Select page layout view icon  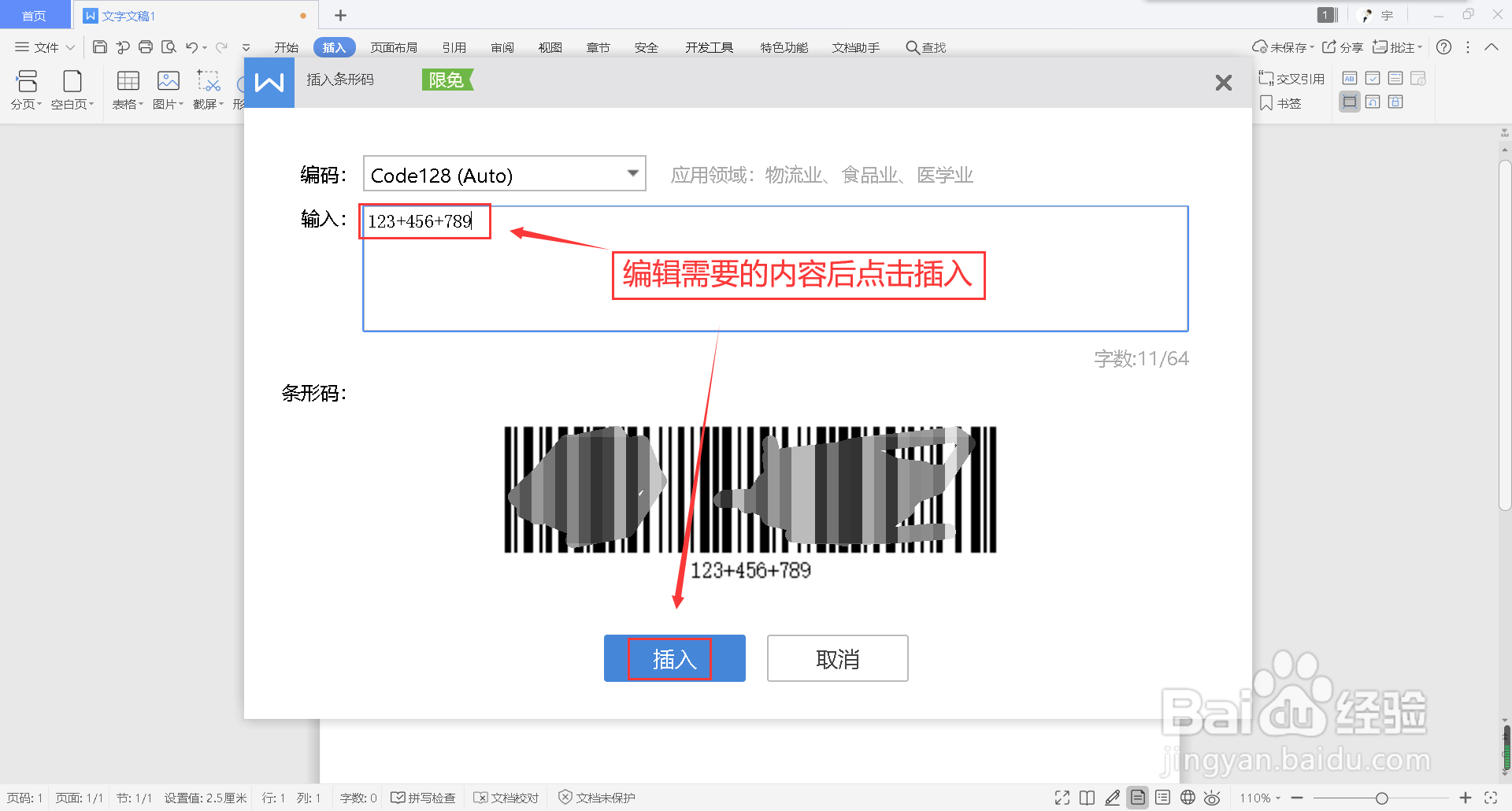(x=1137, y=798)
